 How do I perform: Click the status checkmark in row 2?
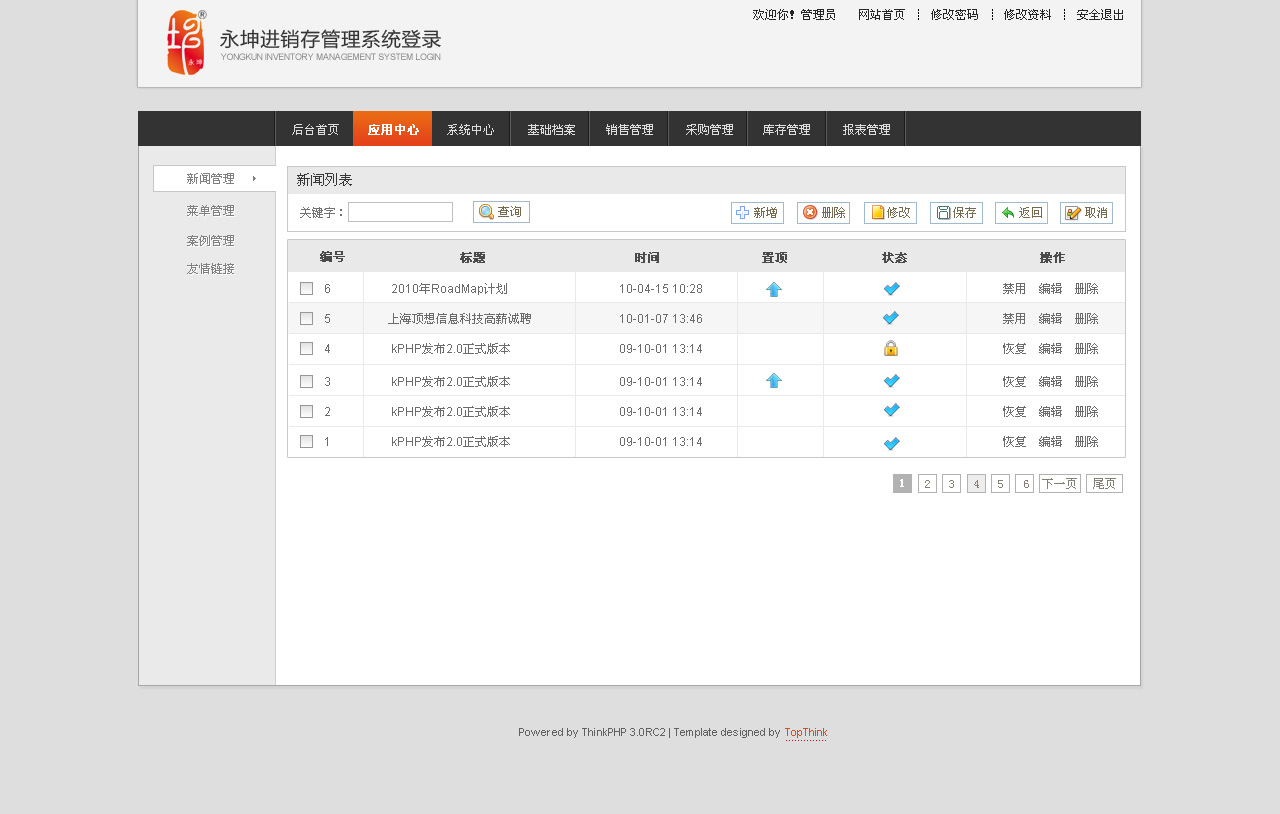[892, 410]
